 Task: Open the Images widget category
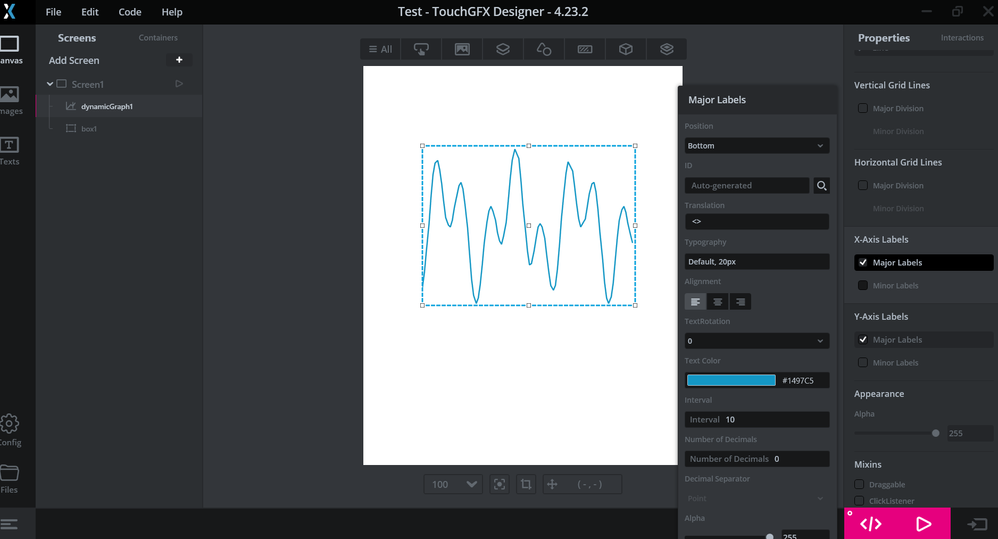[462, 49]
